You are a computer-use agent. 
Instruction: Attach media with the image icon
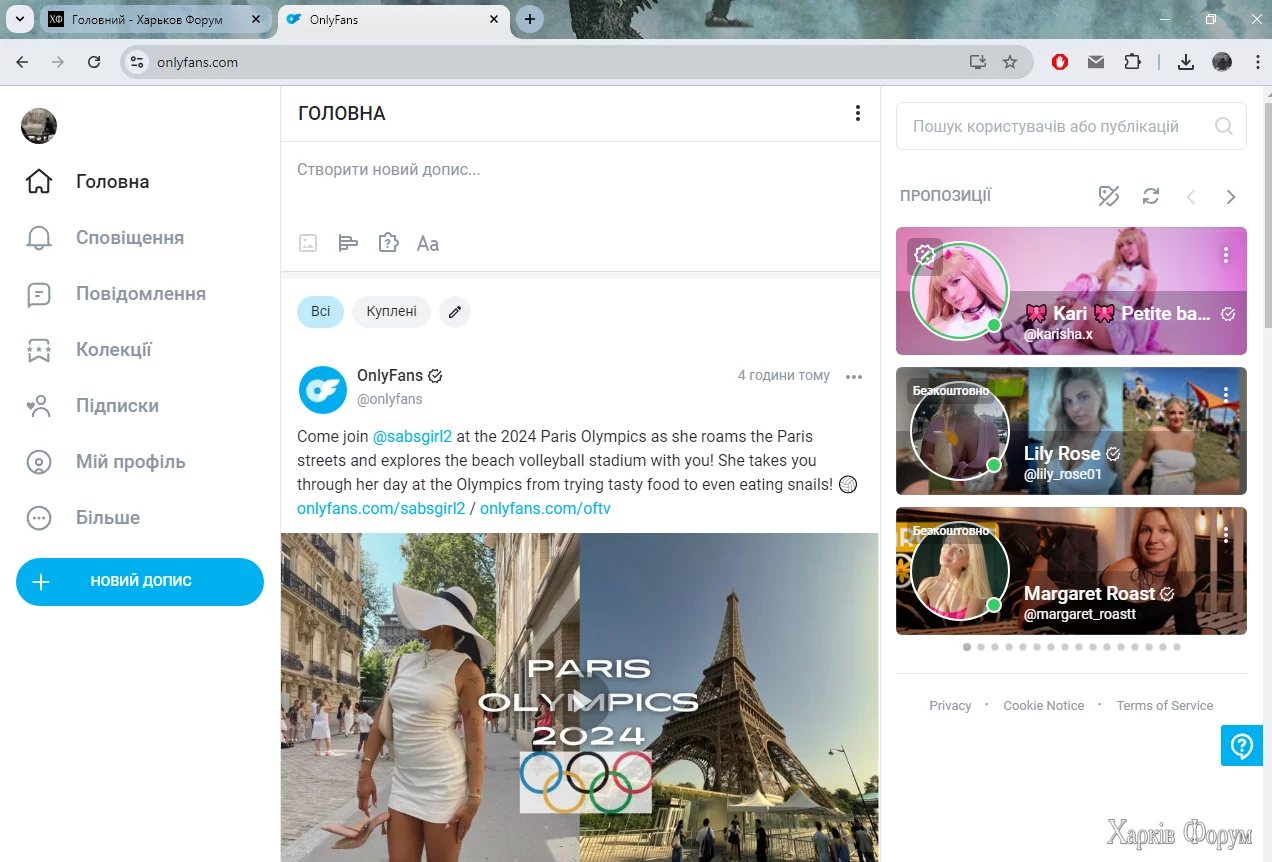308,243
